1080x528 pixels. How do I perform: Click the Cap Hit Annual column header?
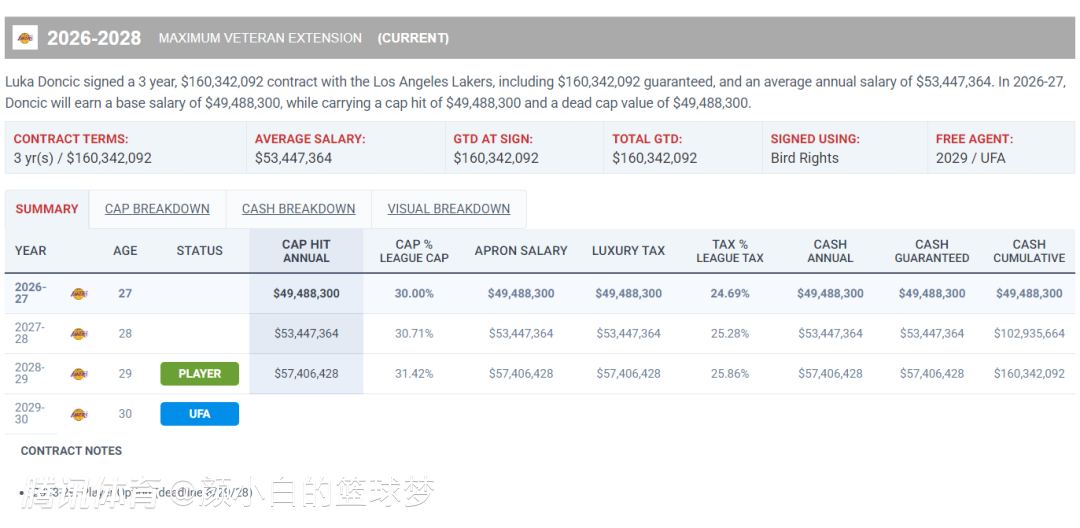[306, 251]
